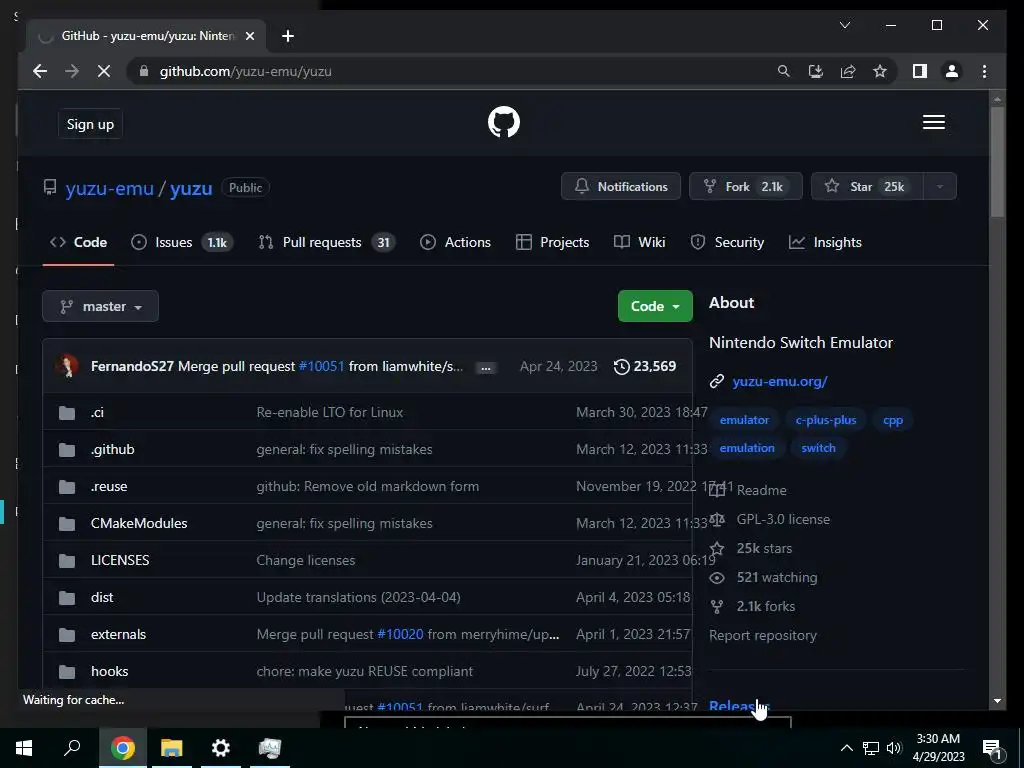Open the green Code dropdown
The image size is (1024, 768).
click(655, 306)
